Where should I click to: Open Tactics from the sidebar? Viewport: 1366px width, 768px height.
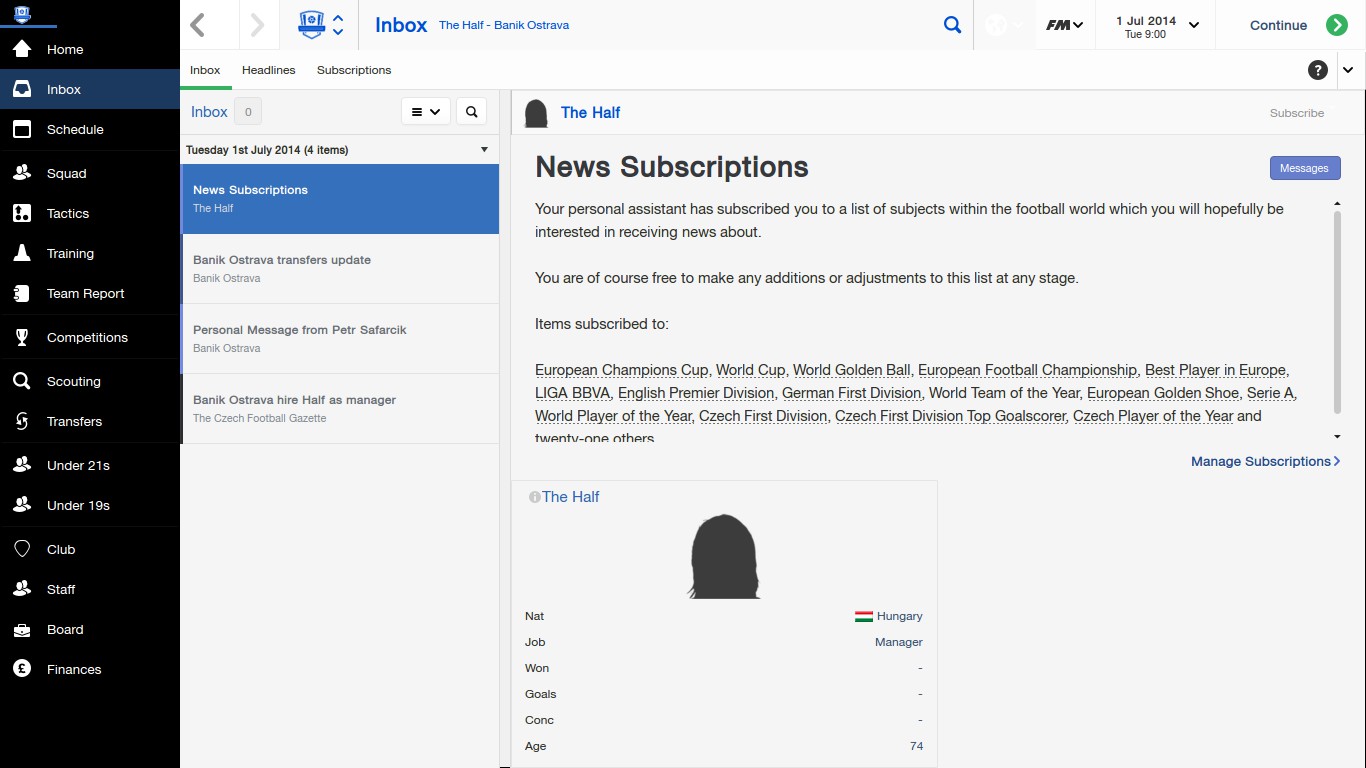(x=68, y=213)
